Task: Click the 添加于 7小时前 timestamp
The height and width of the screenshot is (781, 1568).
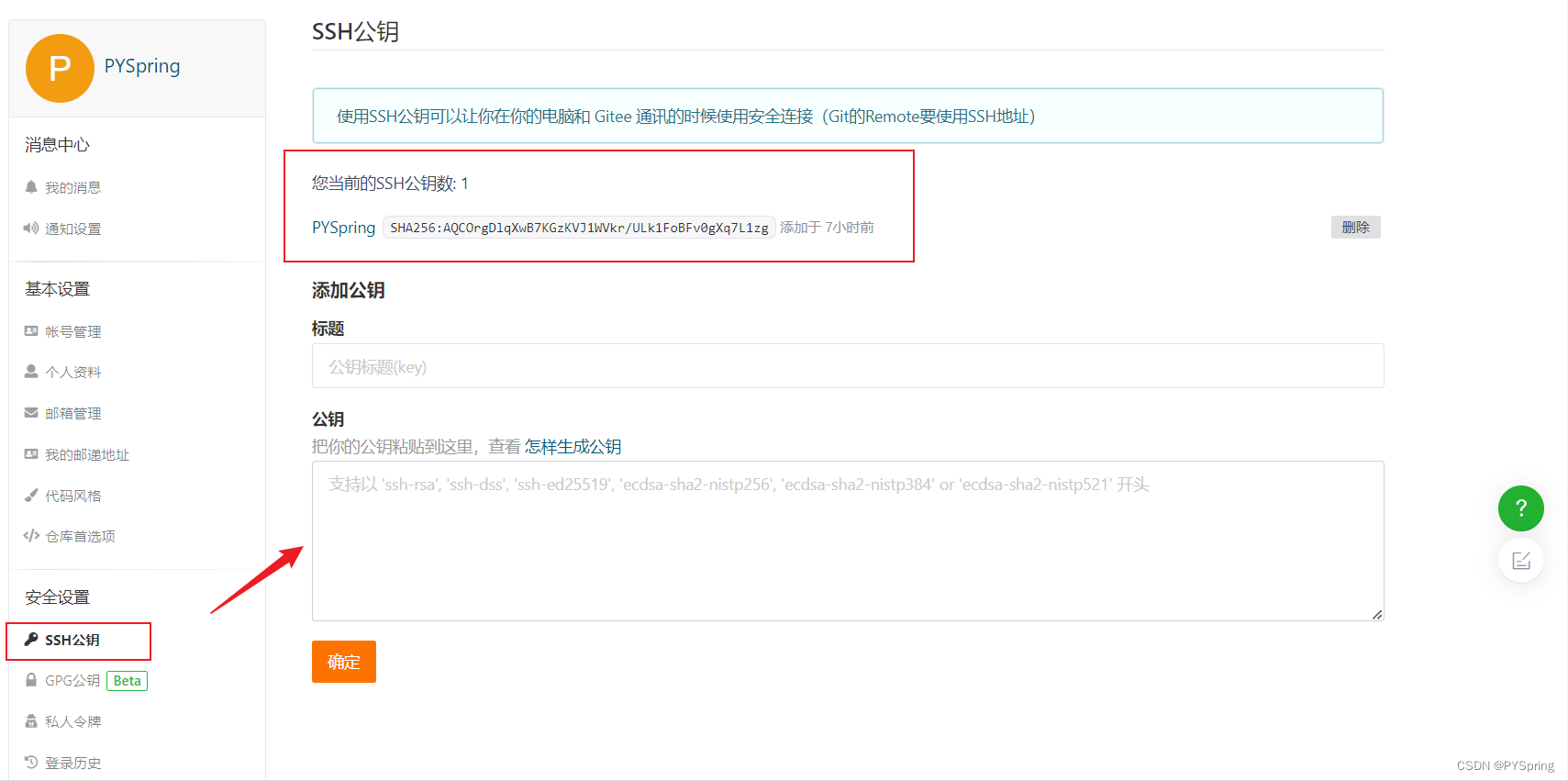Action: (x=827, y=228)
